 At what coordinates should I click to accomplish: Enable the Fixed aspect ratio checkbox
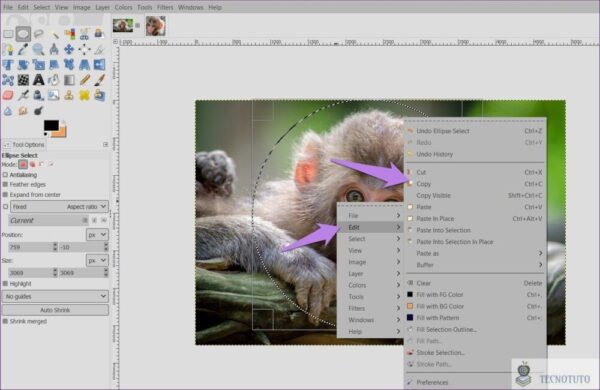tap(5, 207)
